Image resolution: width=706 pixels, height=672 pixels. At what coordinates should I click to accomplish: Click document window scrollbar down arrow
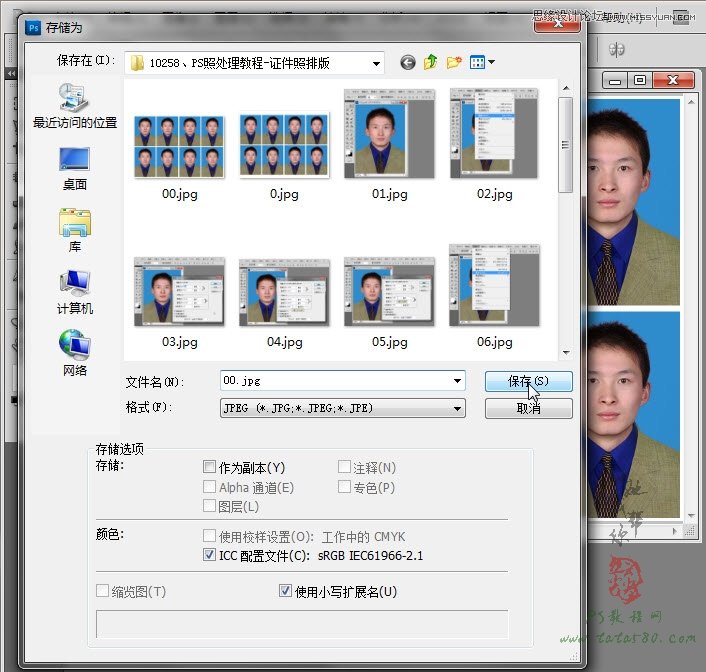pyautogui.click(x=691, y=516)
